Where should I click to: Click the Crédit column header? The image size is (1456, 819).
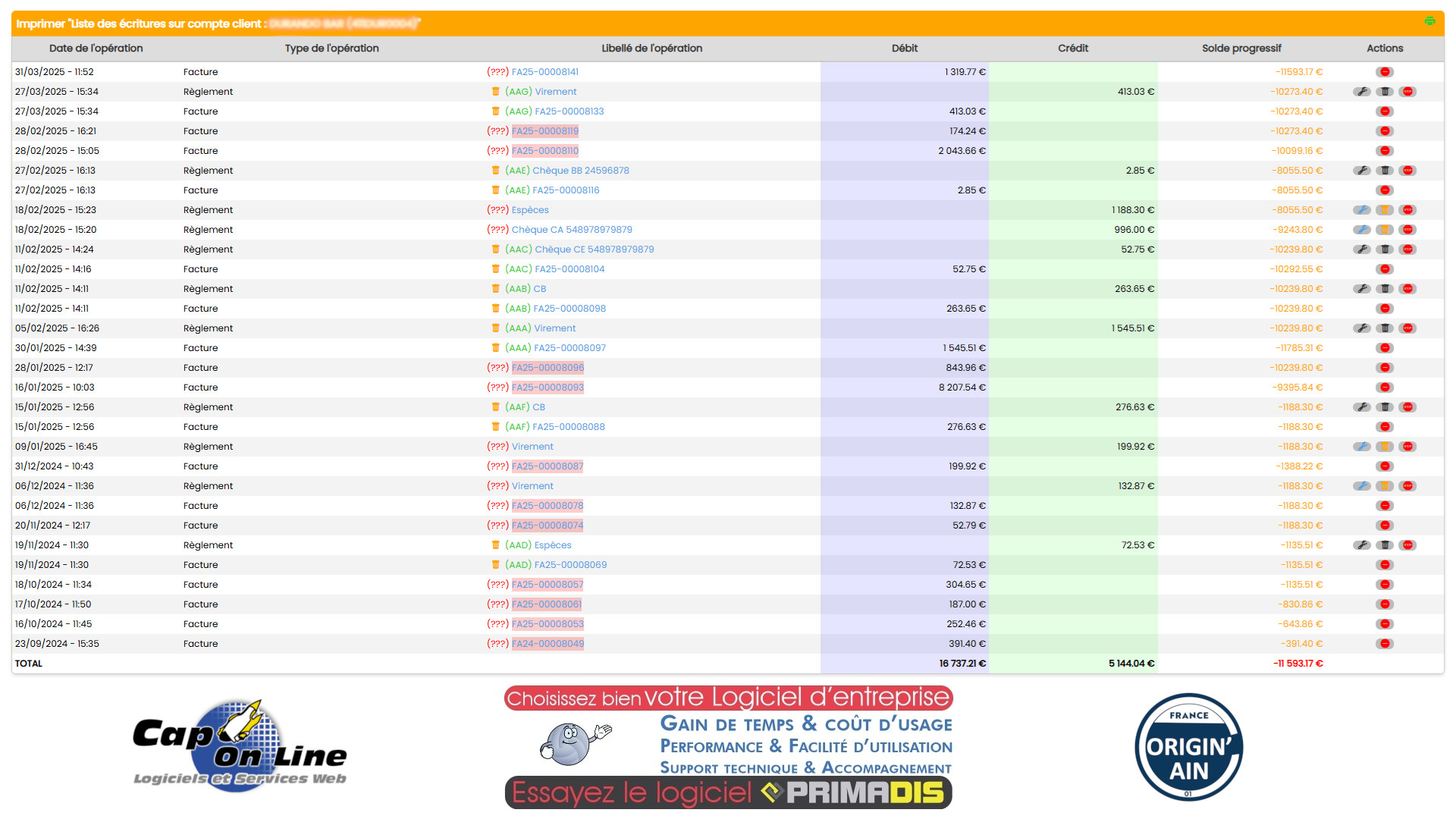click(1072, 48)
